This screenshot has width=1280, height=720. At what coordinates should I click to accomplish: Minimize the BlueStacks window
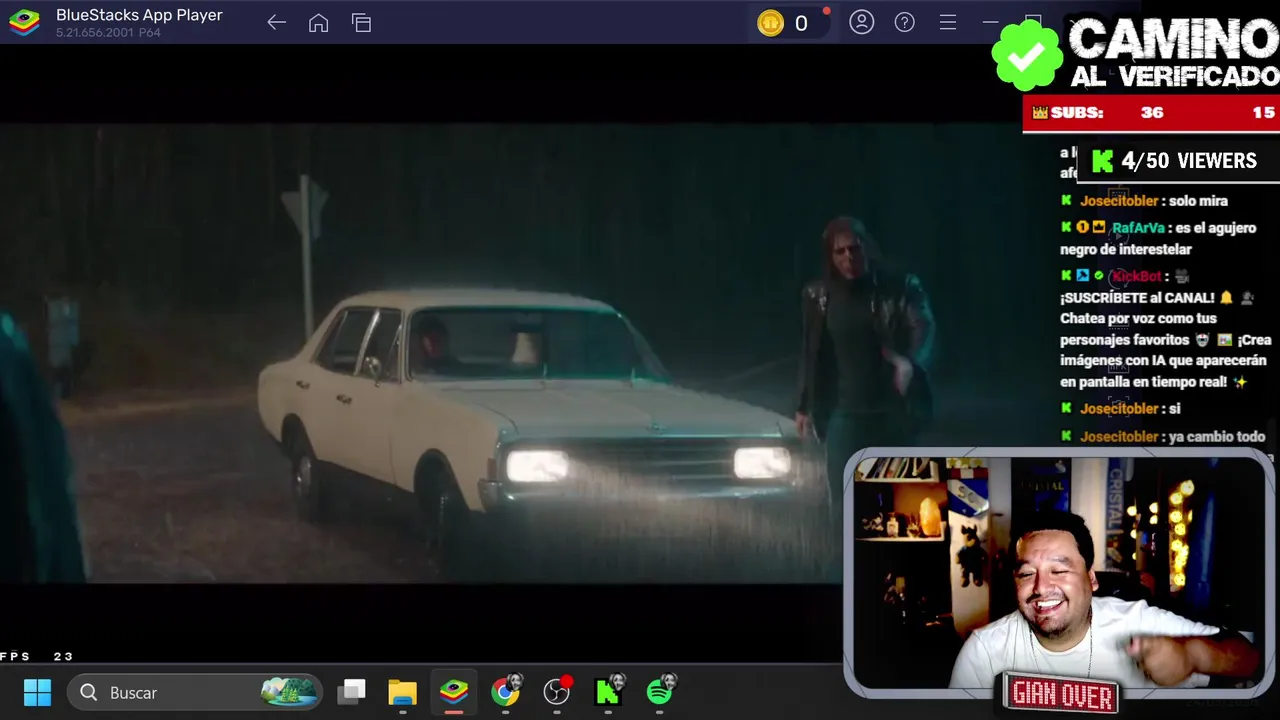(x=990, y=22)
